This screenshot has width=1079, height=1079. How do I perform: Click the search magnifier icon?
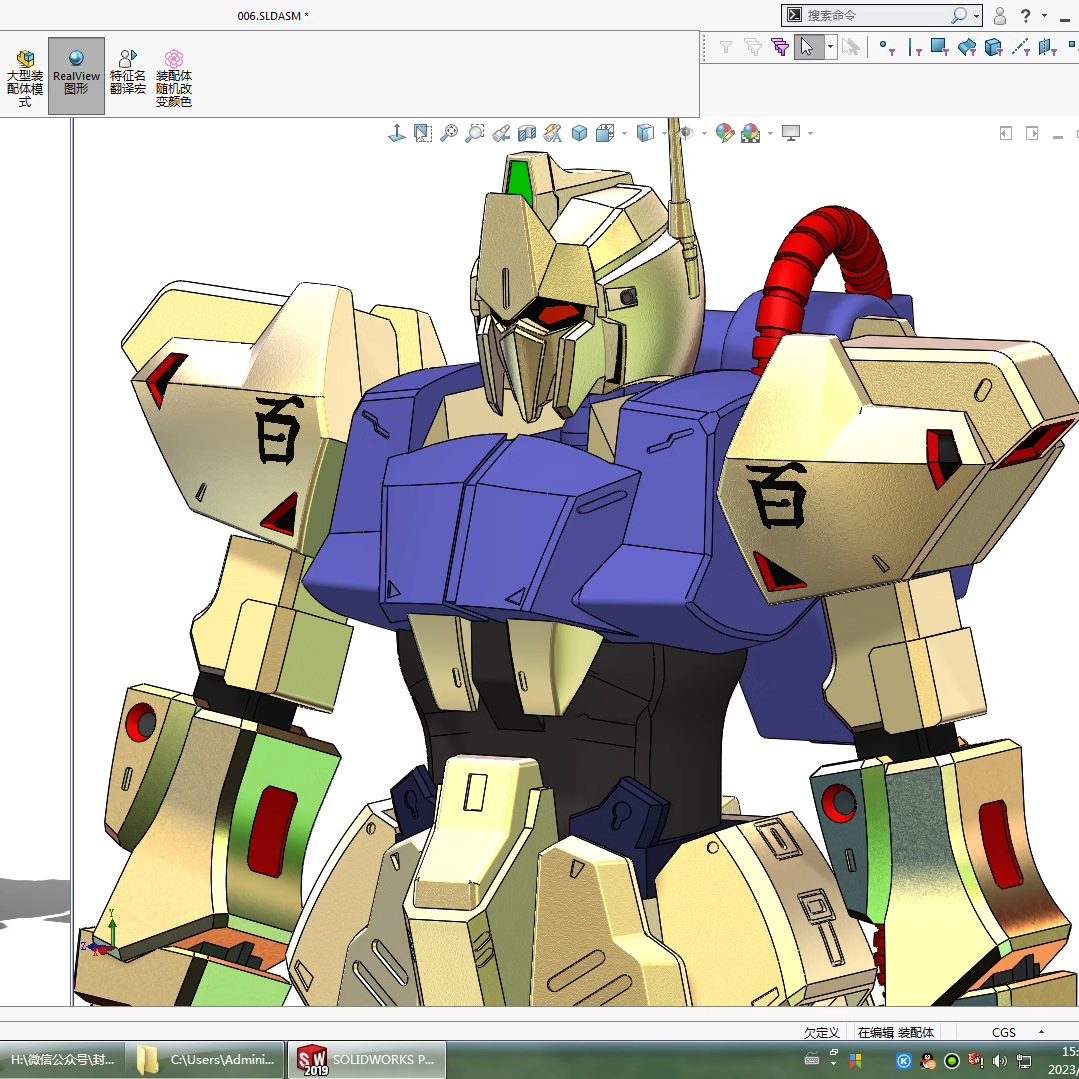tap(959, 15)
